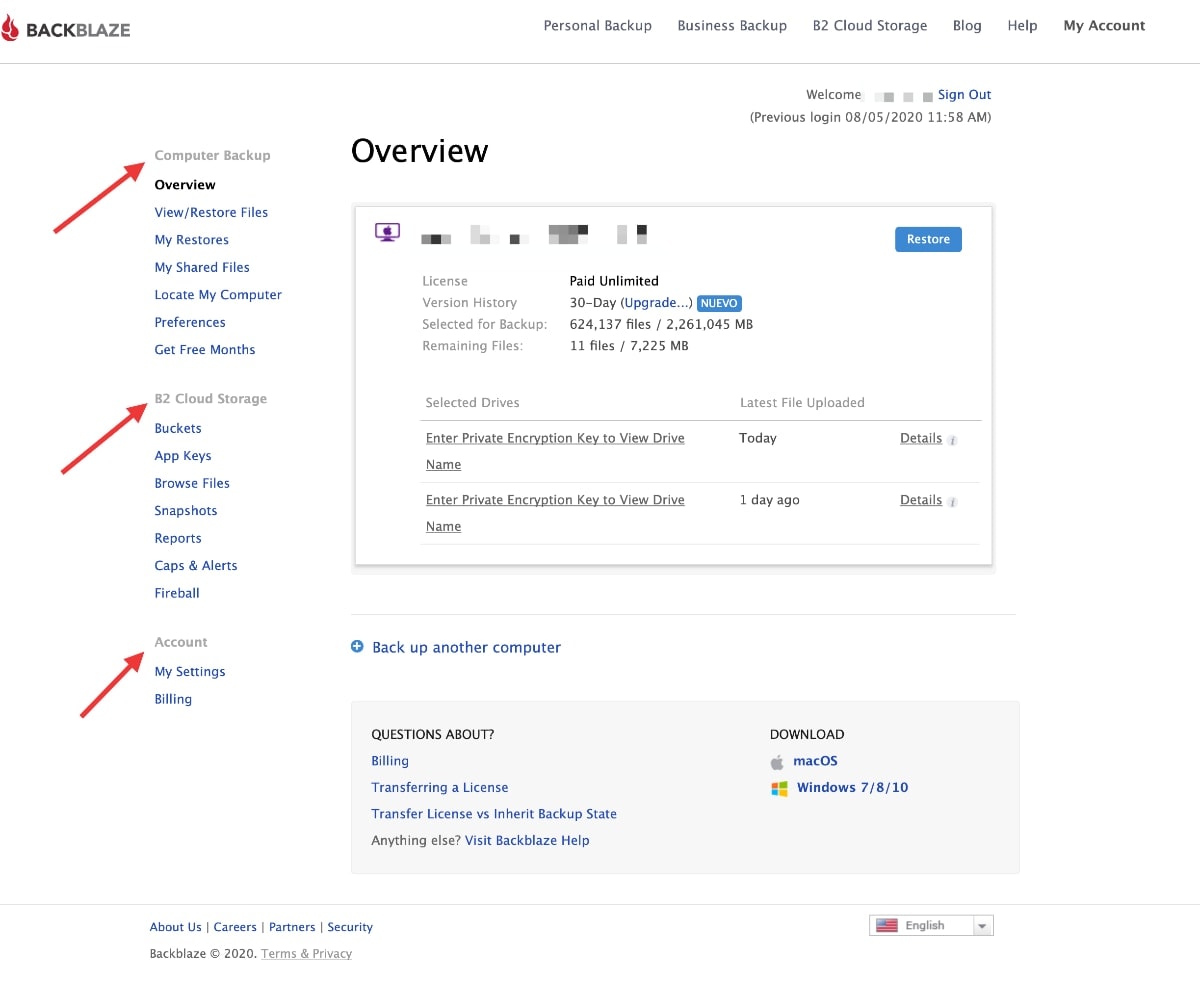Click the 624,137 files / 2,261,045 MB value

(x=661, y=324)
